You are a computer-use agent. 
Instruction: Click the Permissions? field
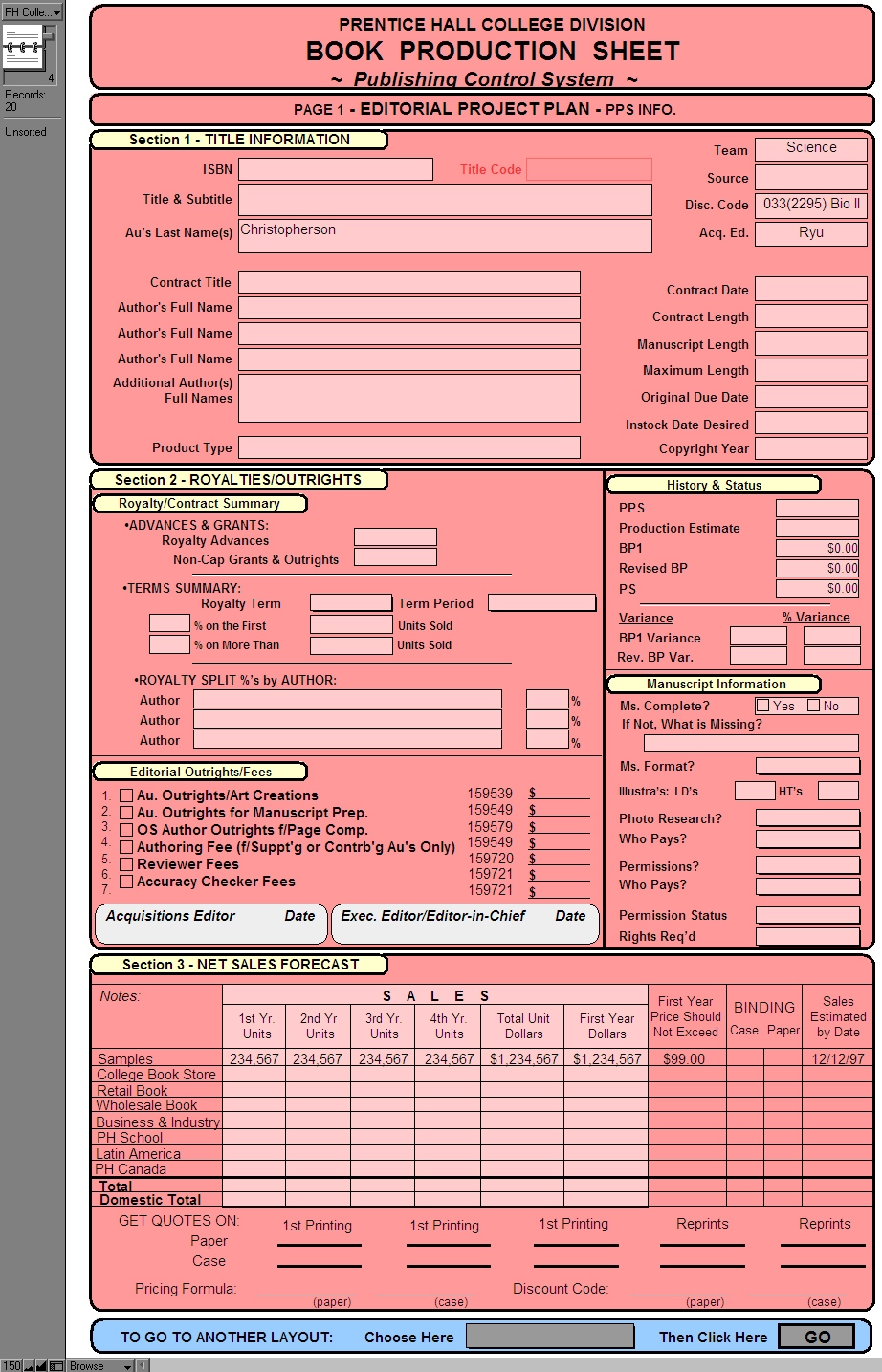(807, 865)
